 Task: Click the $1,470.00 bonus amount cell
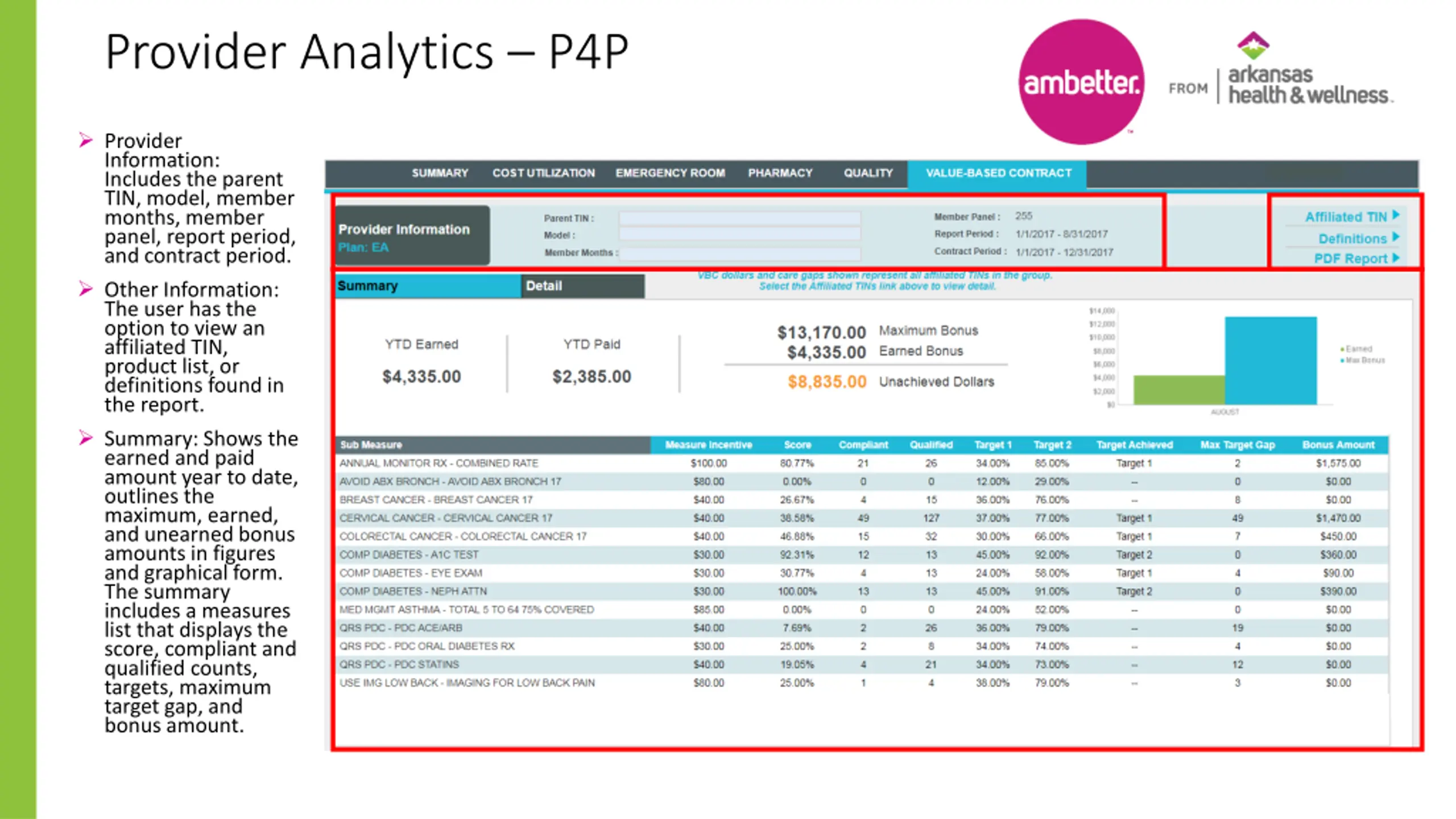[1338, 518]
